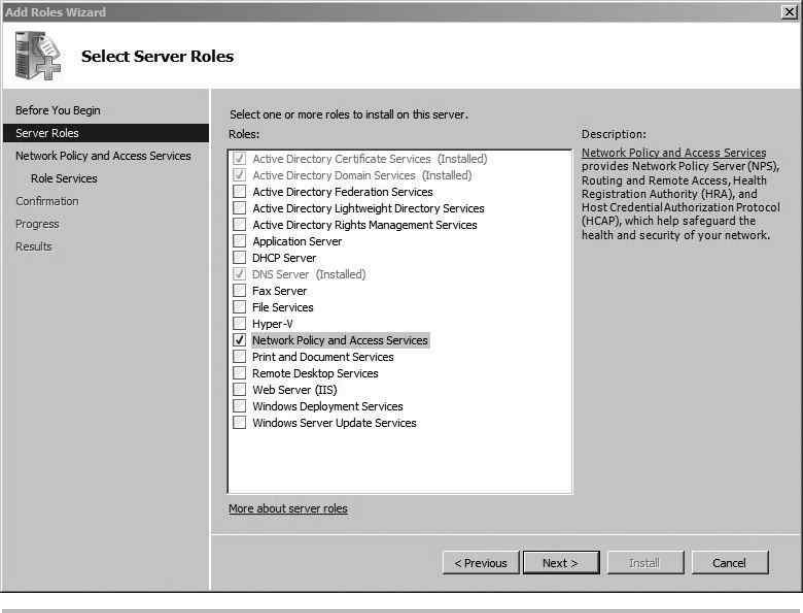Check Active Directory Lightweight Directory Services
The height and width of the screenshot is (613, 803).
tap(239, 208)
